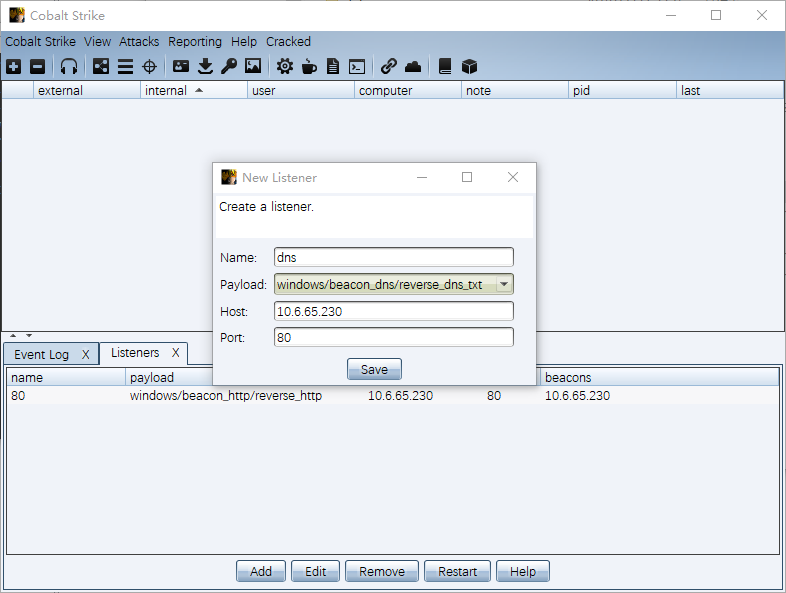Switch to Pivot Graph view icon
This screenshot has width=786, height=593.
101,66
